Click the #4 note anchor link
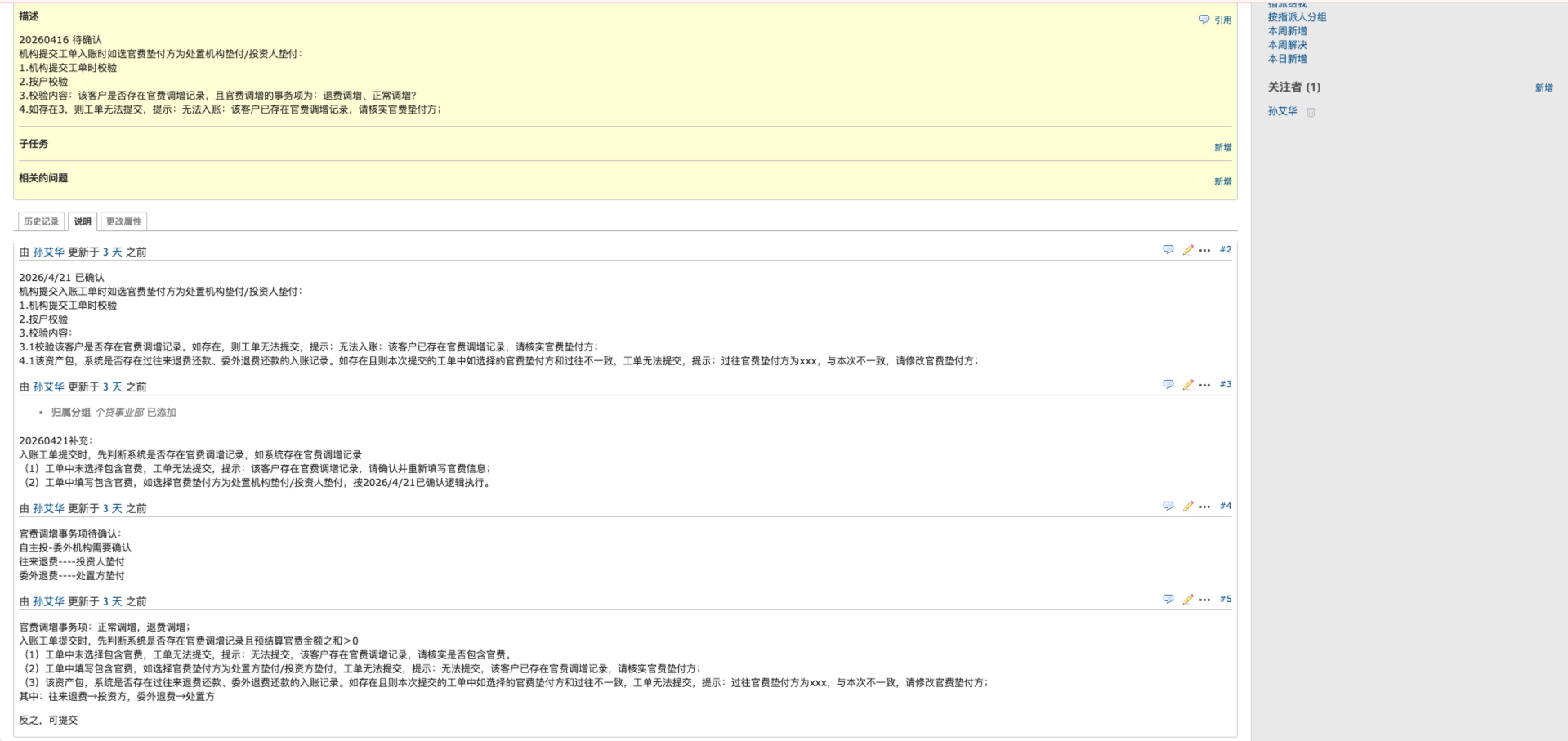Viewport: 1568px width, 741px height. [1225, 507]
